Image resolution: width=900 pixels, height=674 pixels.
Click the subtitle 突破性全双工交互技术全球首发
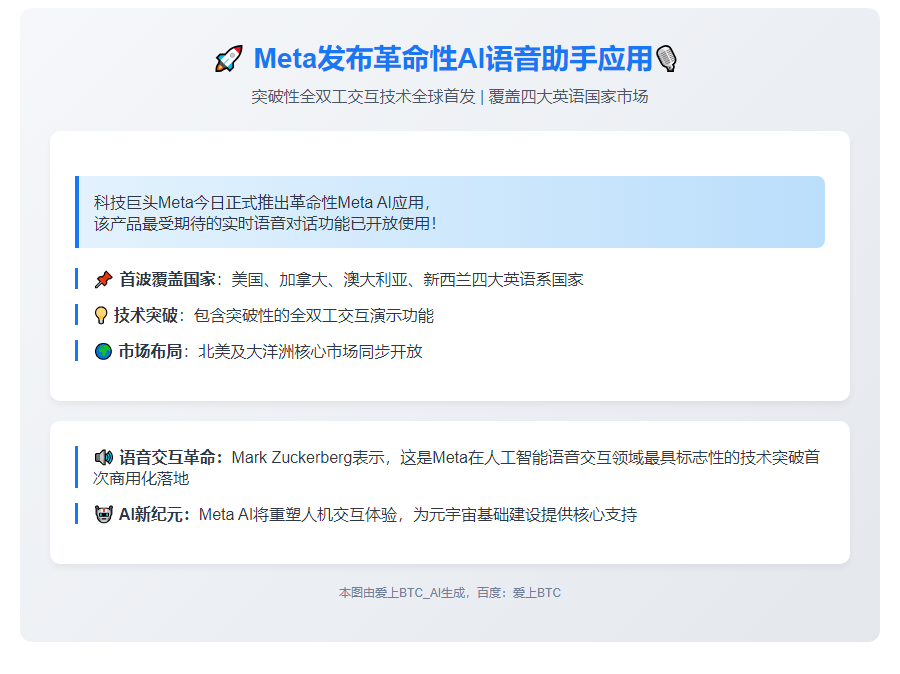click(x=363, y=96)
